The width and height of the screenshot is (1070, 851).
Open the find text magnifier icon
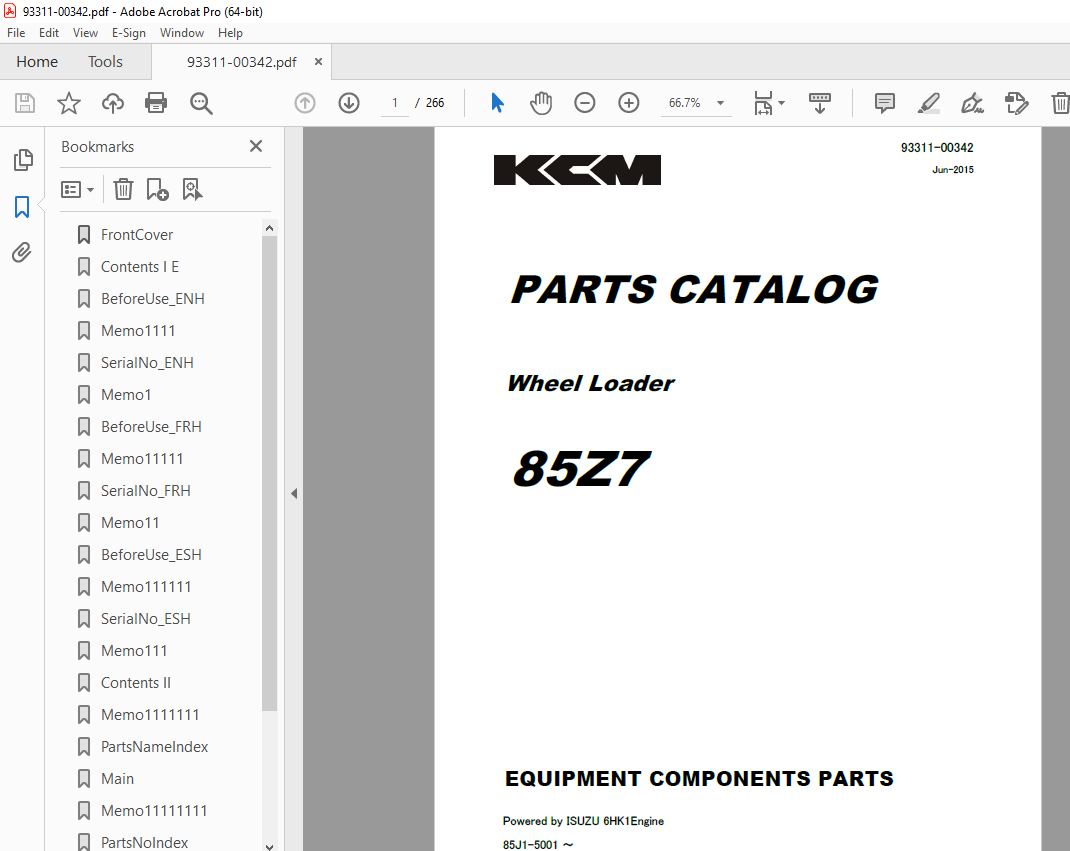click(201, 103)
